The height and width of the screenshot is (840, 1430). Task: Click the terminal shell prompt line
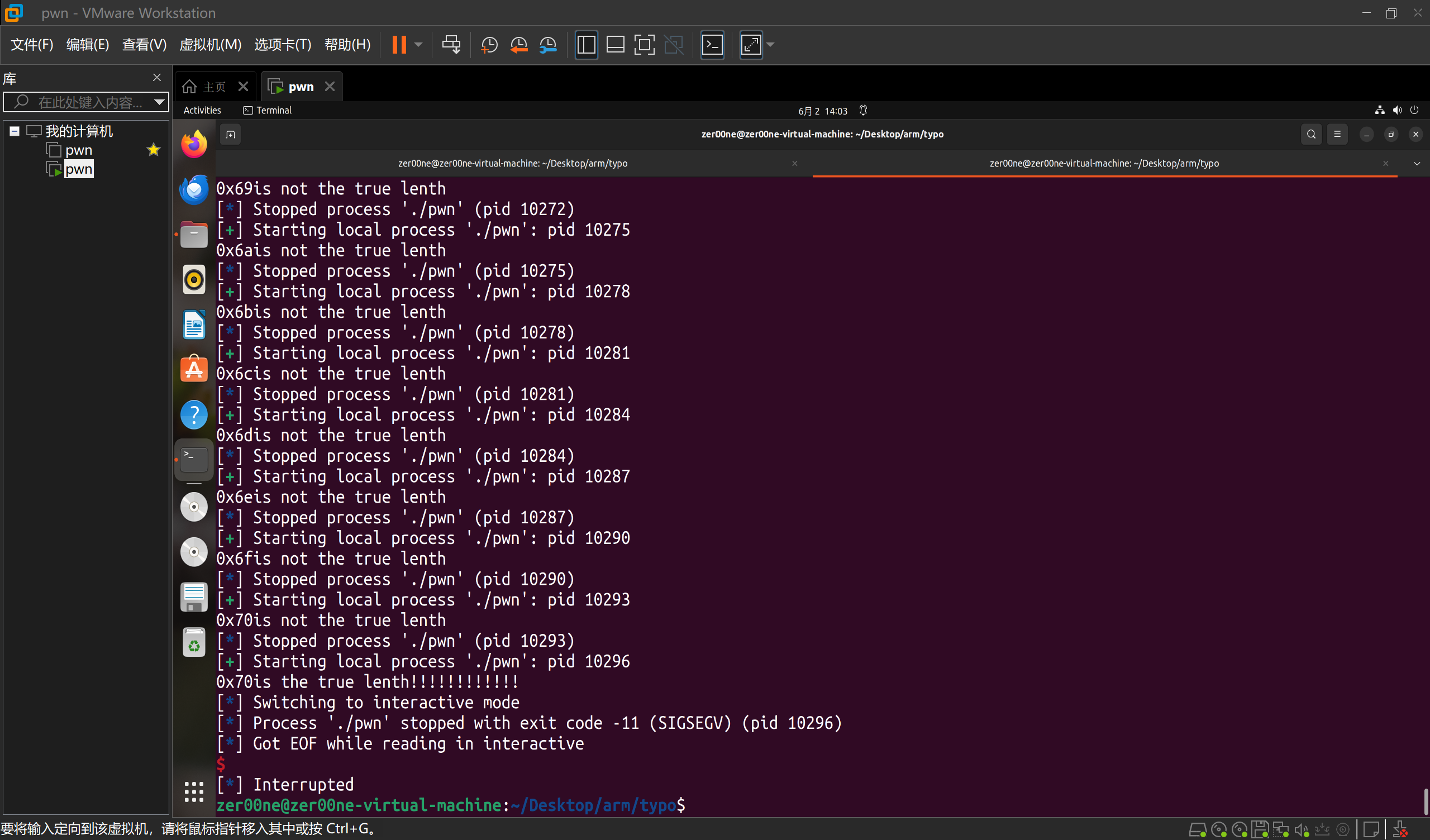tap(452, 805)
